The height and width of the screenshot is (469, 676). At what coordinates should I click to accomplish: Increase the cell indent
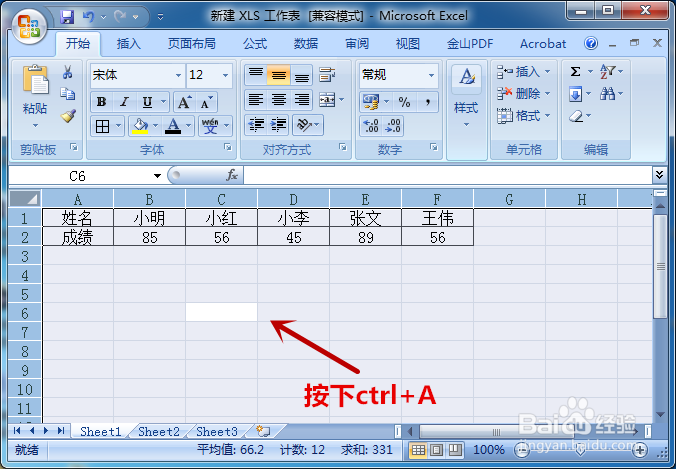279,125
